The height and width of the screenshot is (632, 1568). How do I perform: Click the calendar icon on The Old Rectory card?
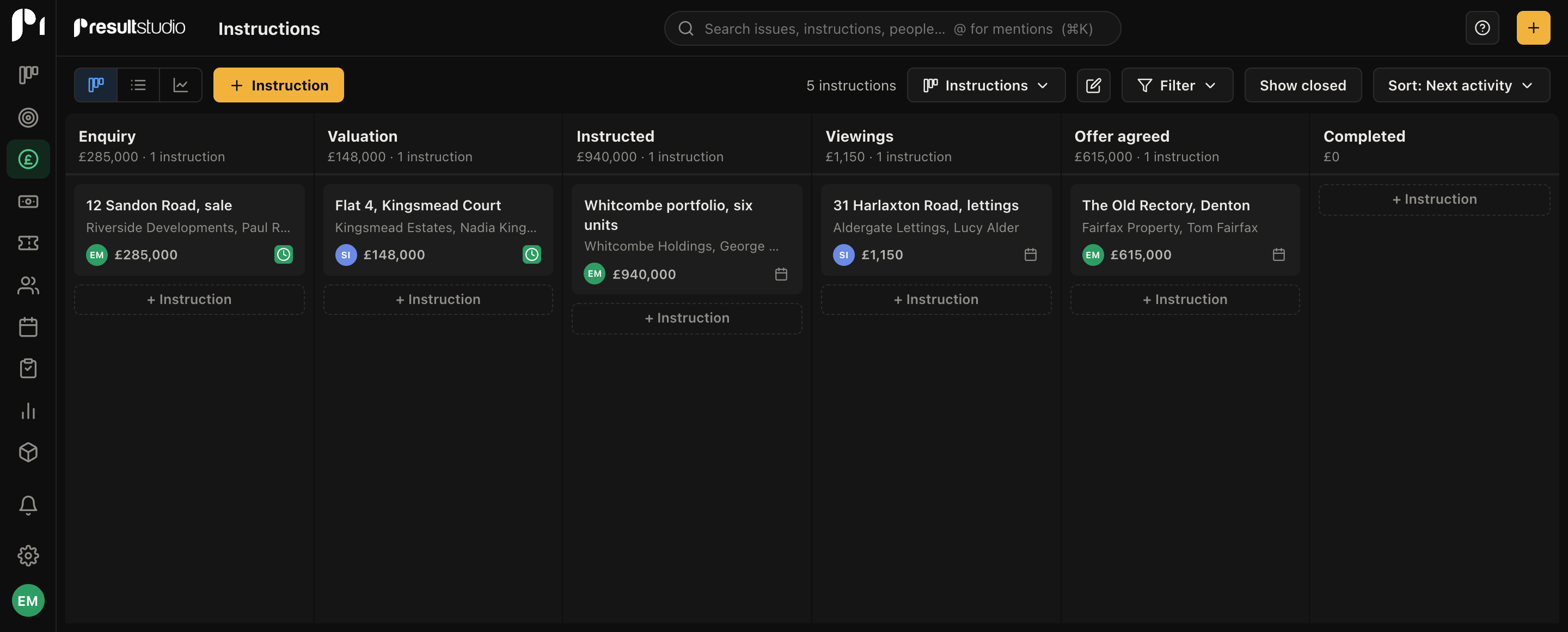click(x=1278, y=254)
